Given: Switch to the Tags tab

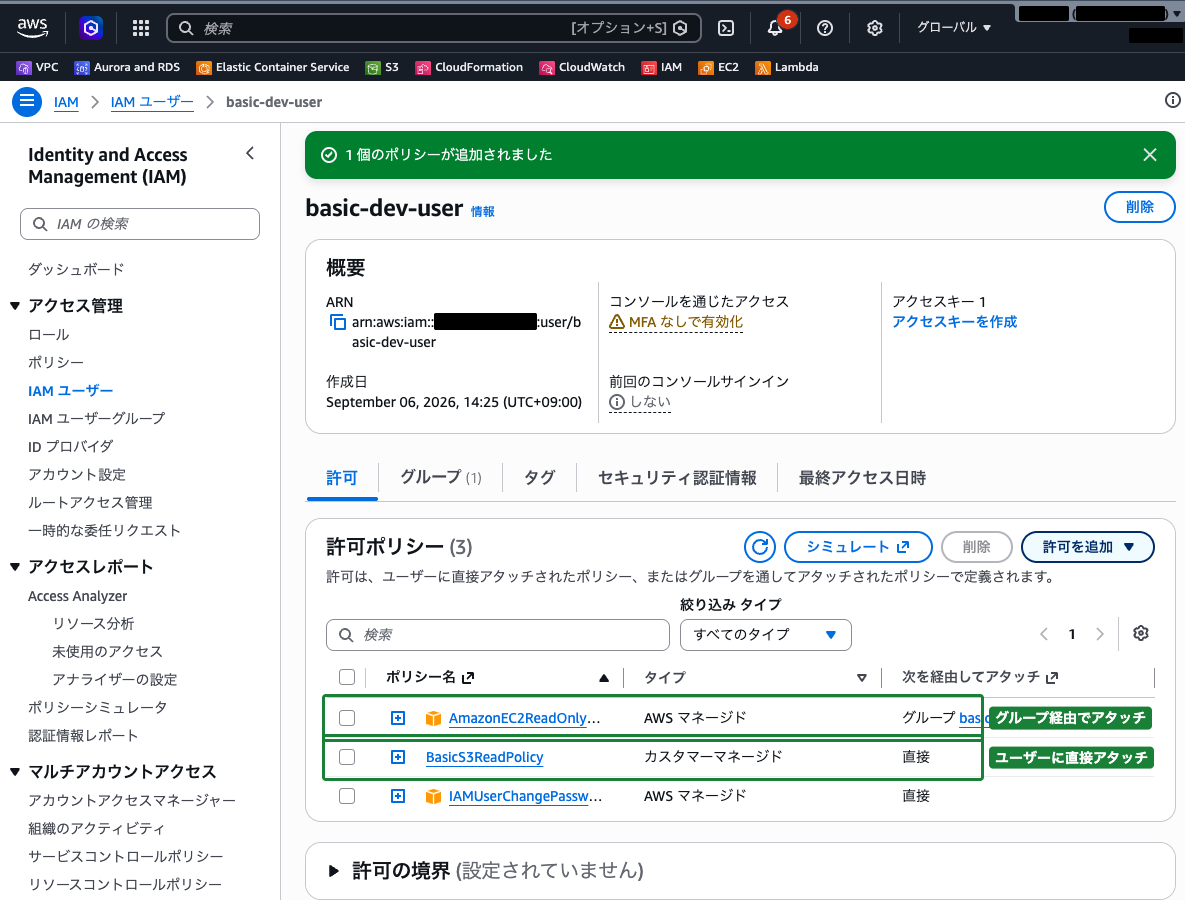Looking at the screenshot, I should pos(540,478).
